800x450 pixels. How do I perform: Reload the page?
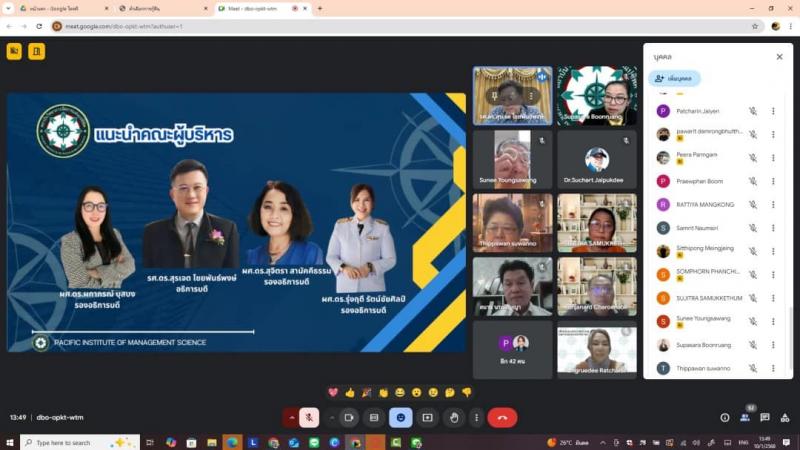pyautogui.click(x=39, y=26)
